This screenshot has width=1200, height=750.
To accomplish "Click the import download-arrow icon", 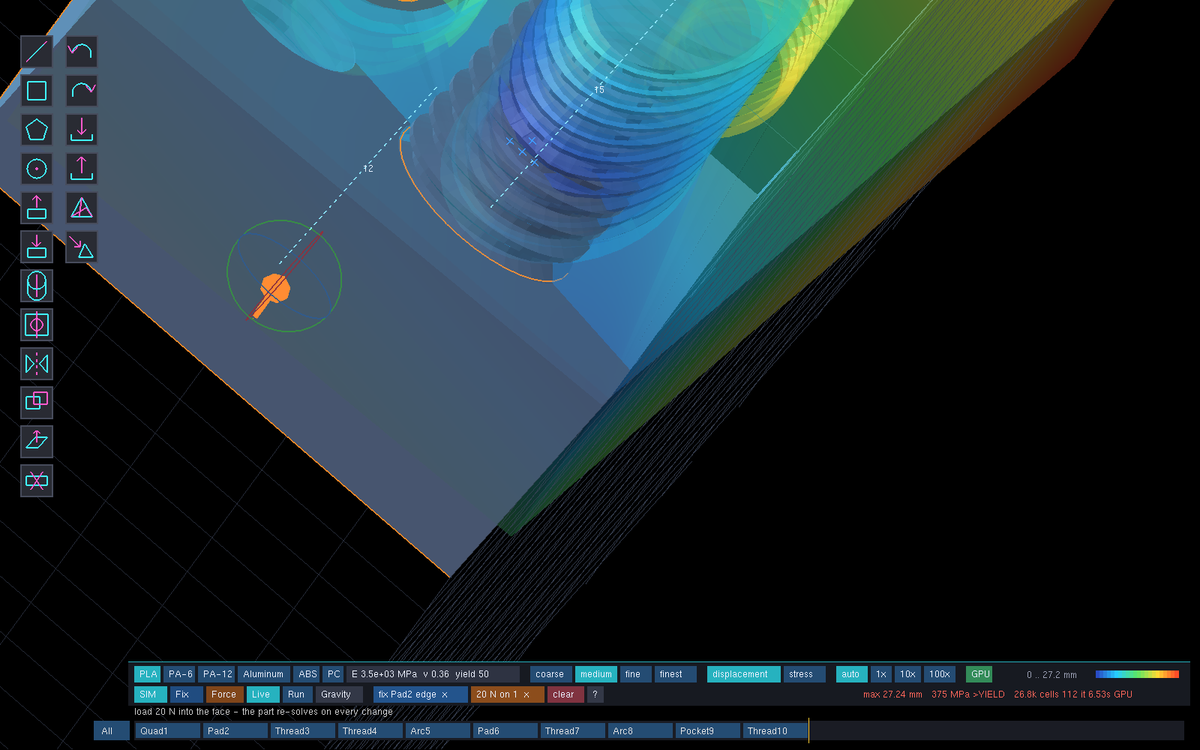I will pyautogui.click(x=82, y=130).
